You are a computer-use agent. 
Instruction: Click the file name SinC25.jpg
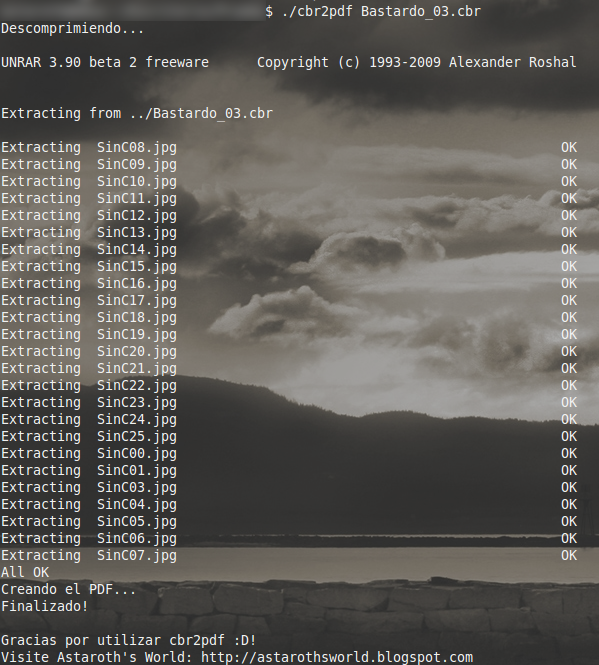tap(137, 436)
